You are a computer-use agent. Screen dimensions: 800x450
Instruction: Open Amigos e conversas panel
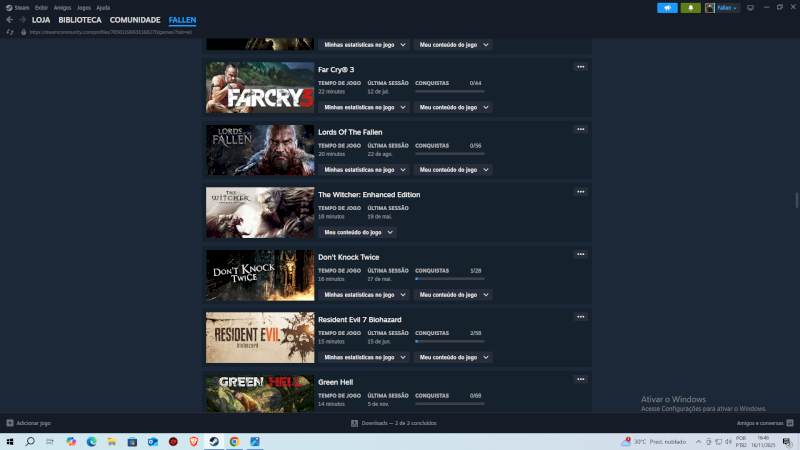(x=760, y=423)
